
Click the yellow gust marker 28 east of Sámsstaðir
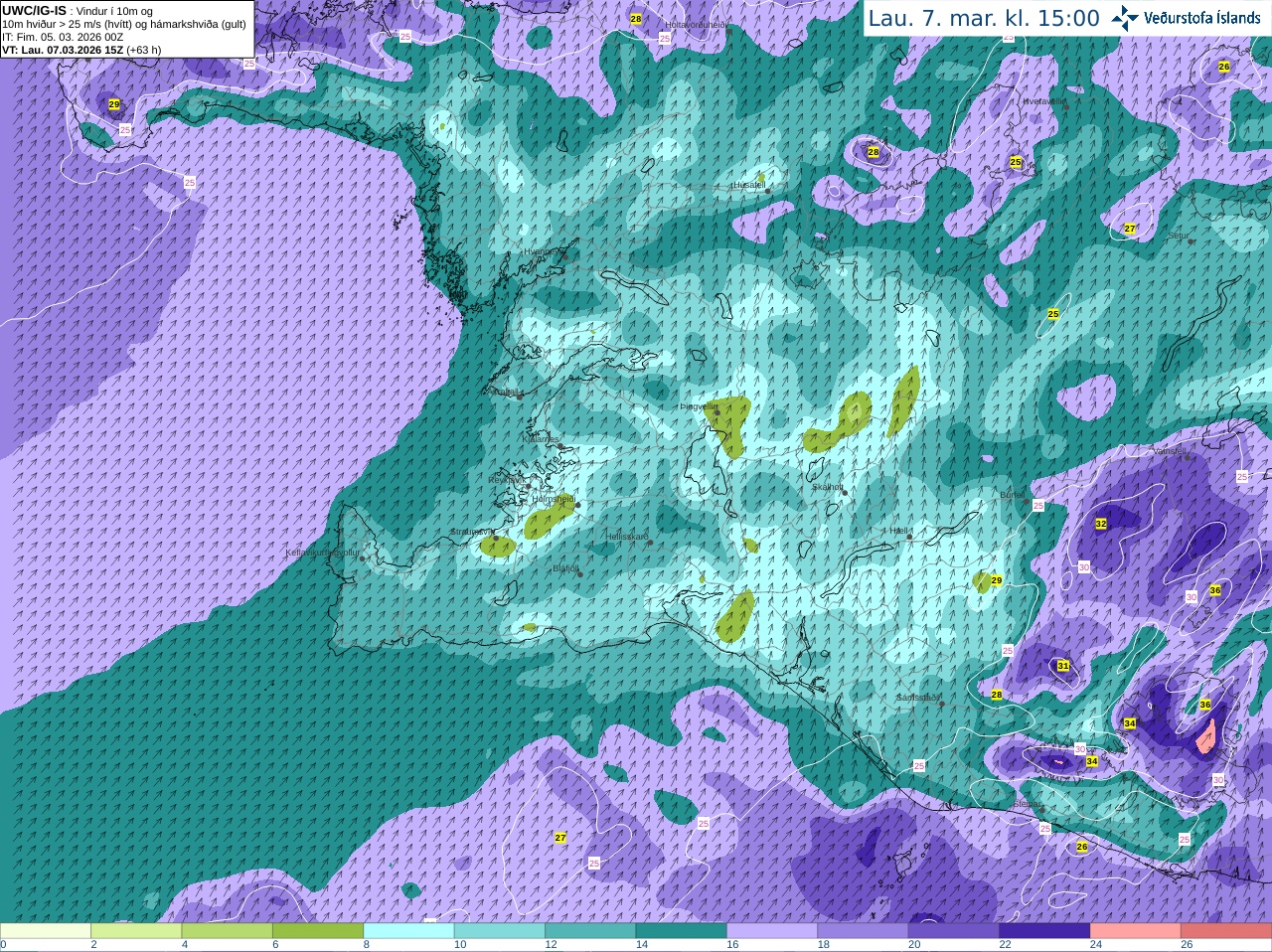997,695
